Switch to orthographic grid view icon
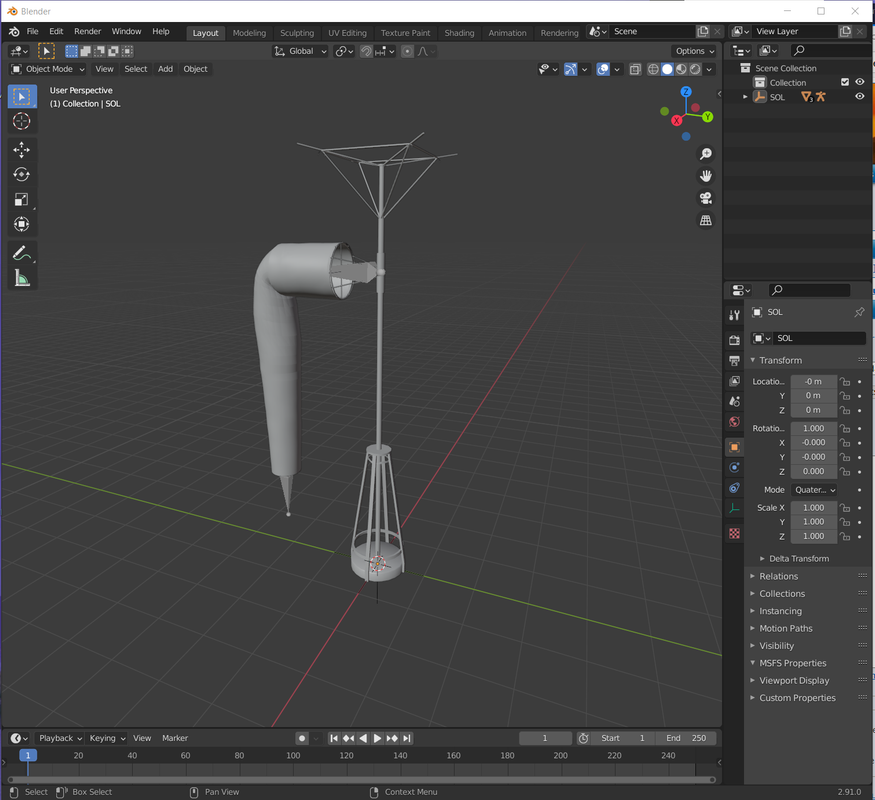Screen dimensions: 875x800 tap(706, 221)
